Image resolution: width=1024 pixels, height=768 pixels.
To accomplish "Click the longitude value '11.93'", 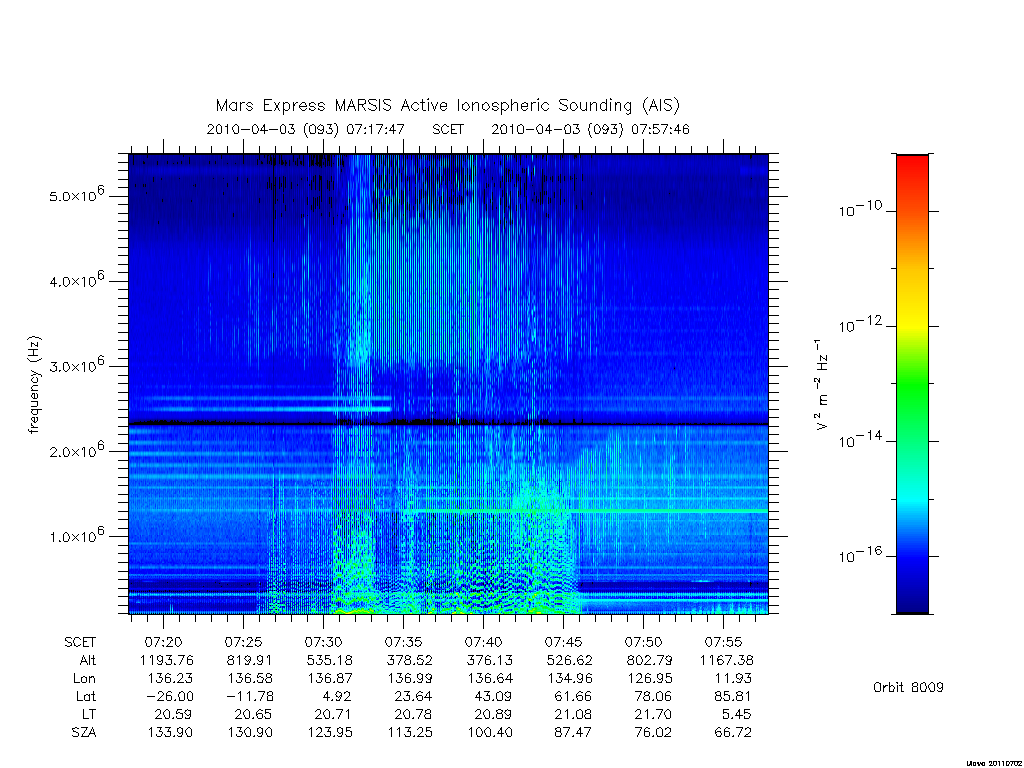I will click(x=734, y=679).
